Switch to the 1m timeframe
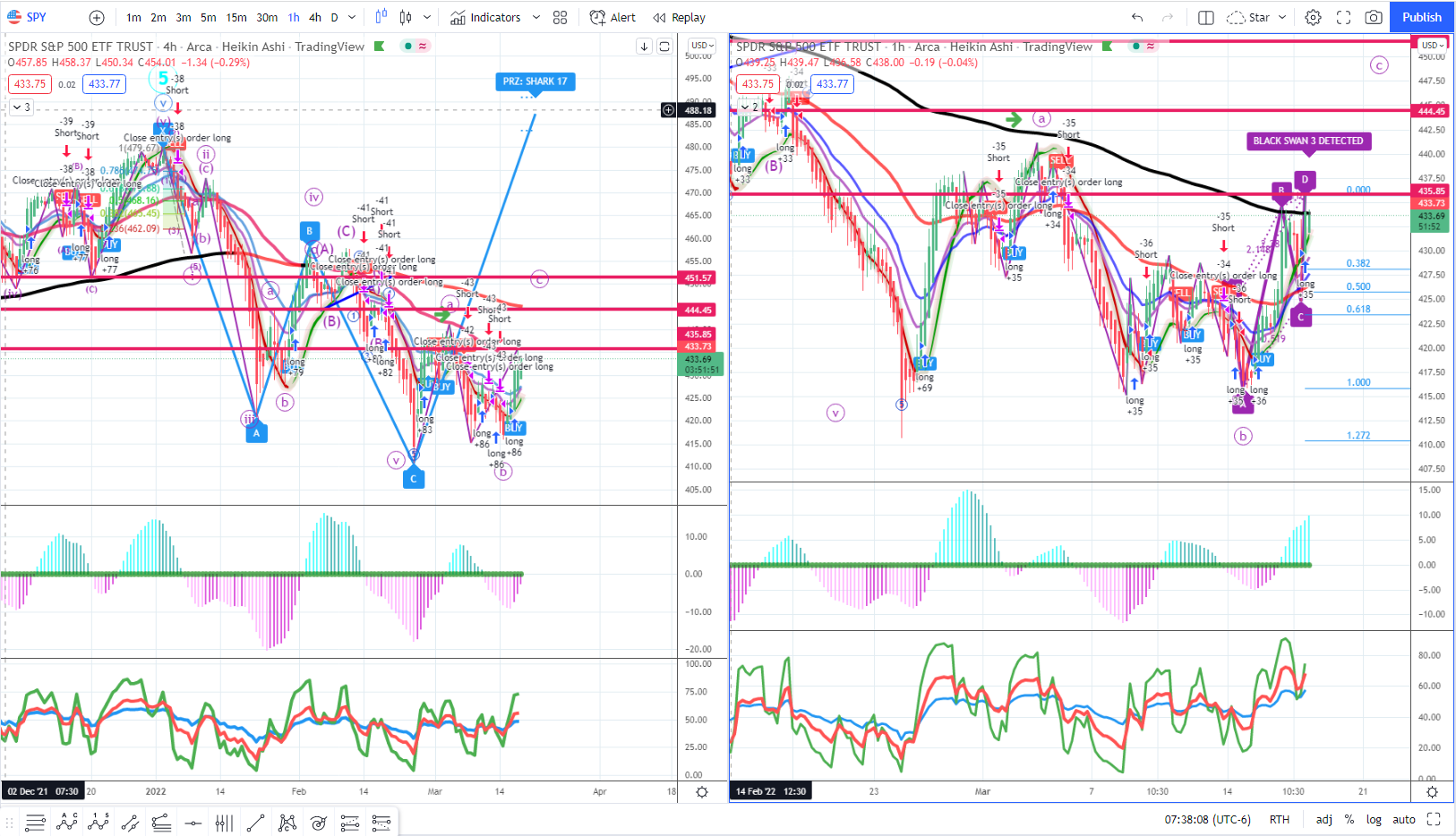The image size is (1456, 836). [x=133, y=17]
